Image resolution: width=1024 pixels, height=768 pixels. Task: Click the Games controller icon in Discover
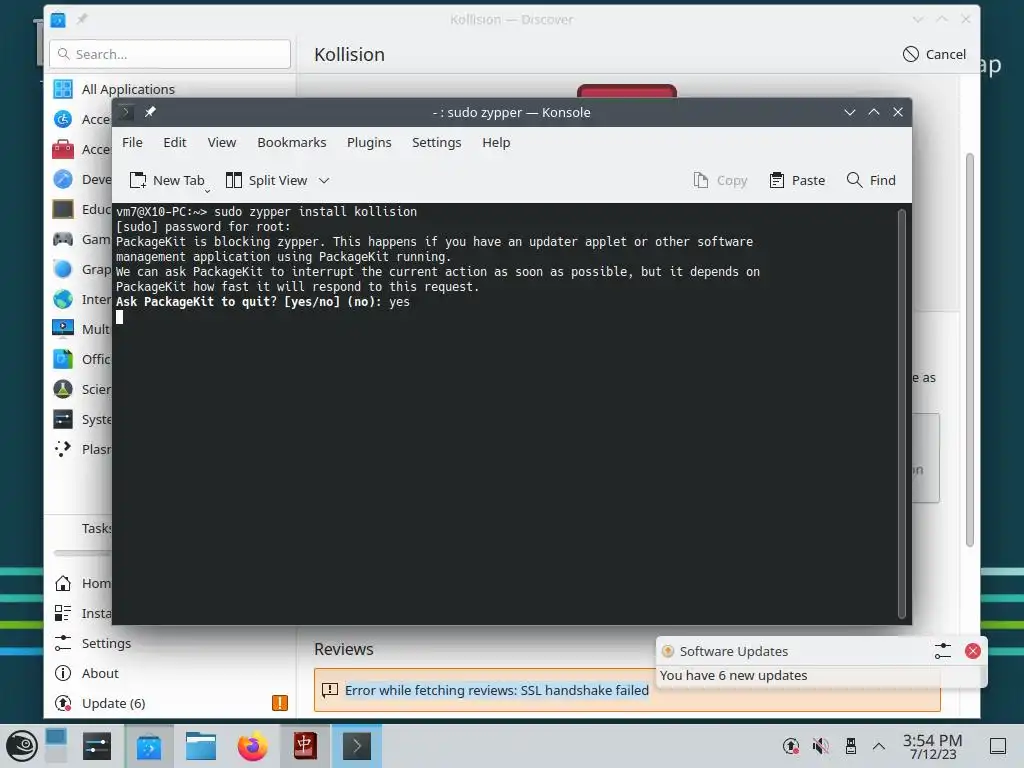[x=63, y=239]
